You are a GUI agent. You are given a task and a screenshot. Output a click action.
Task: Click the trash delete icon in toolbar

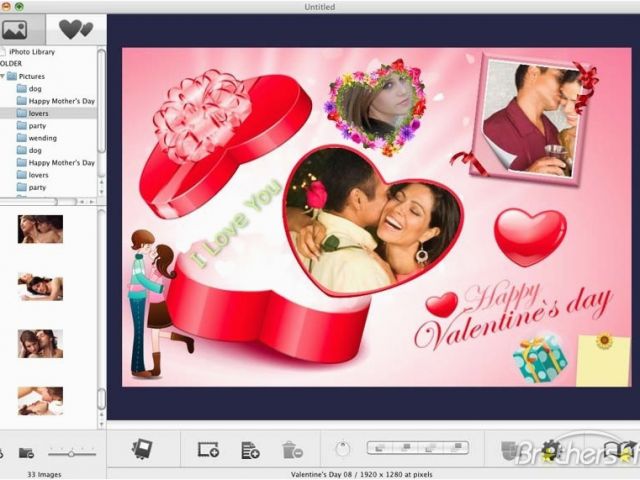tap(291, 450)
